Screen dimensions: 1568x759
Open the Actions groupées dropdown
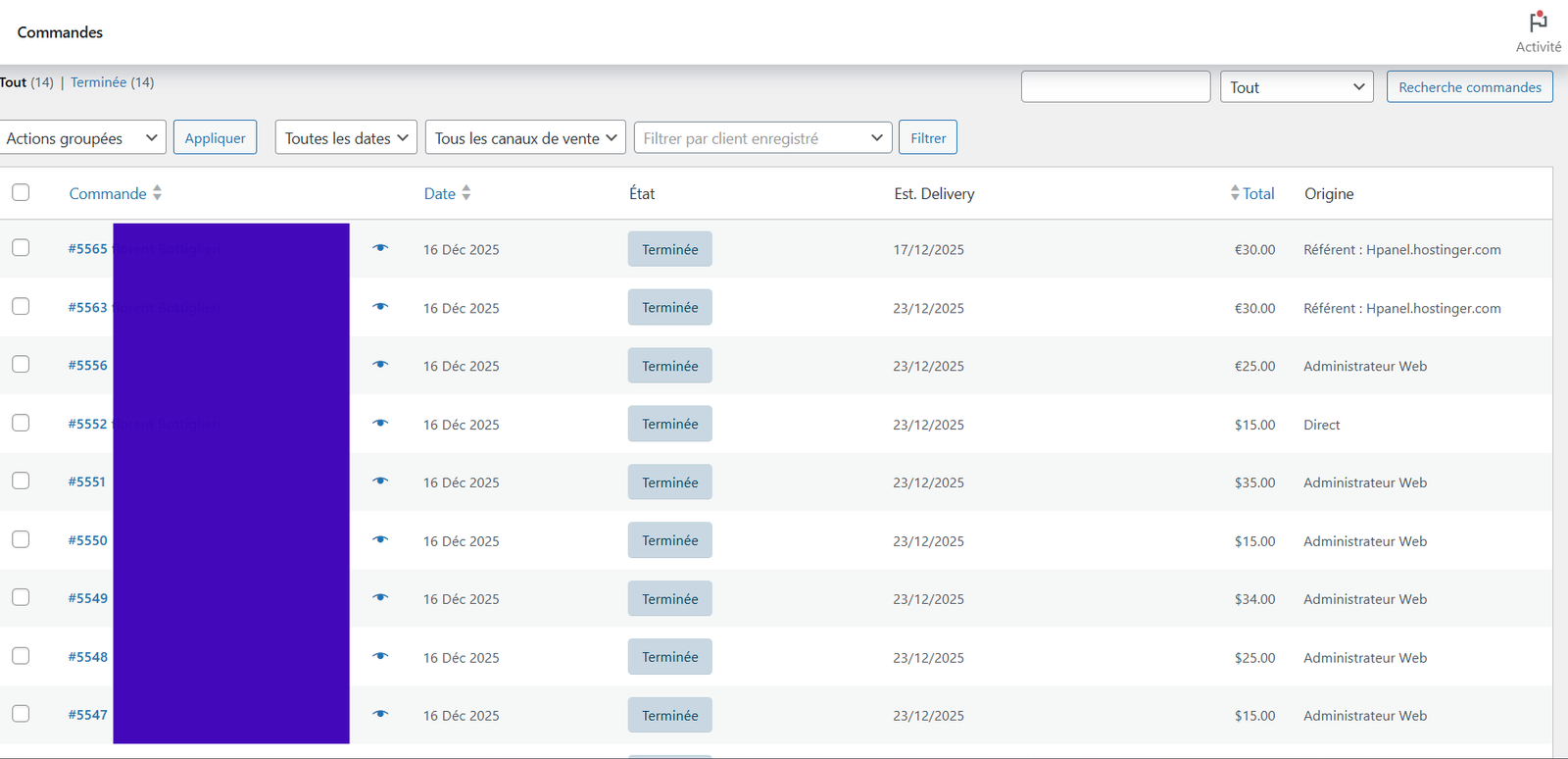point(82,137)
